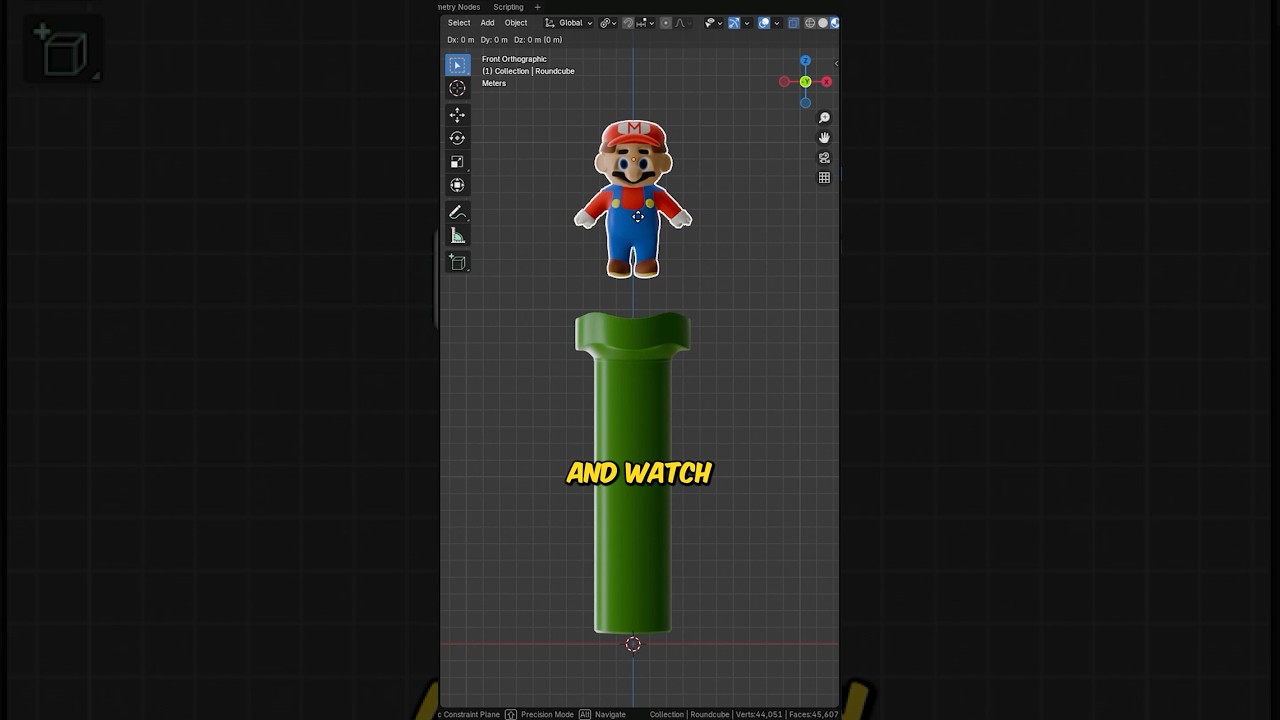Image resolution: width=1280 pixels, height=720 pixels.
Task: Click the 3D cursor at the origin
Action: coord(633,645)
